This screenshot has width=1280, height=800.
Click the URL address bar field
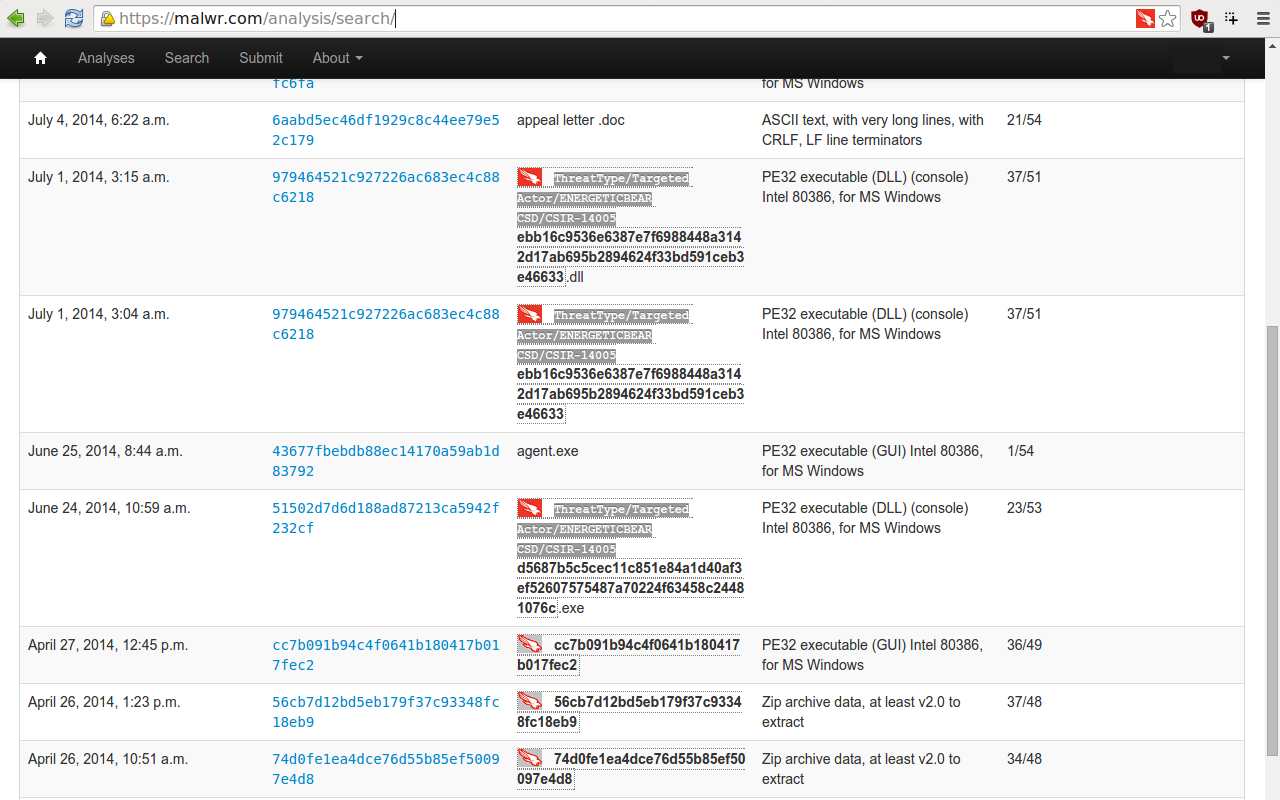[620, 18]
